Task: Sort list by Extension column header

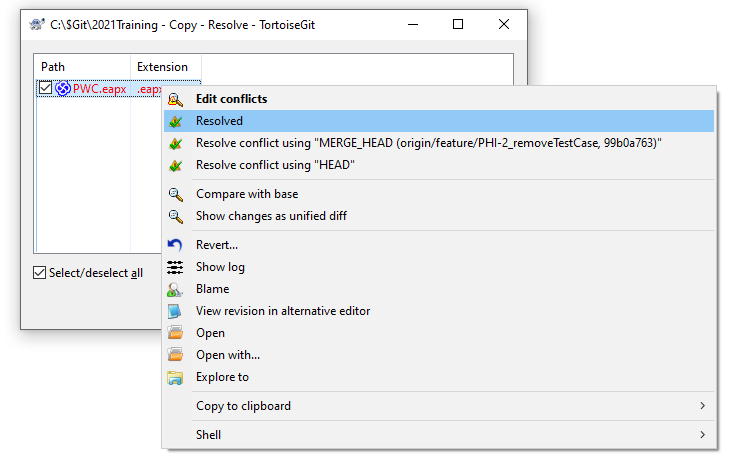Action: [x=164, y=67]
